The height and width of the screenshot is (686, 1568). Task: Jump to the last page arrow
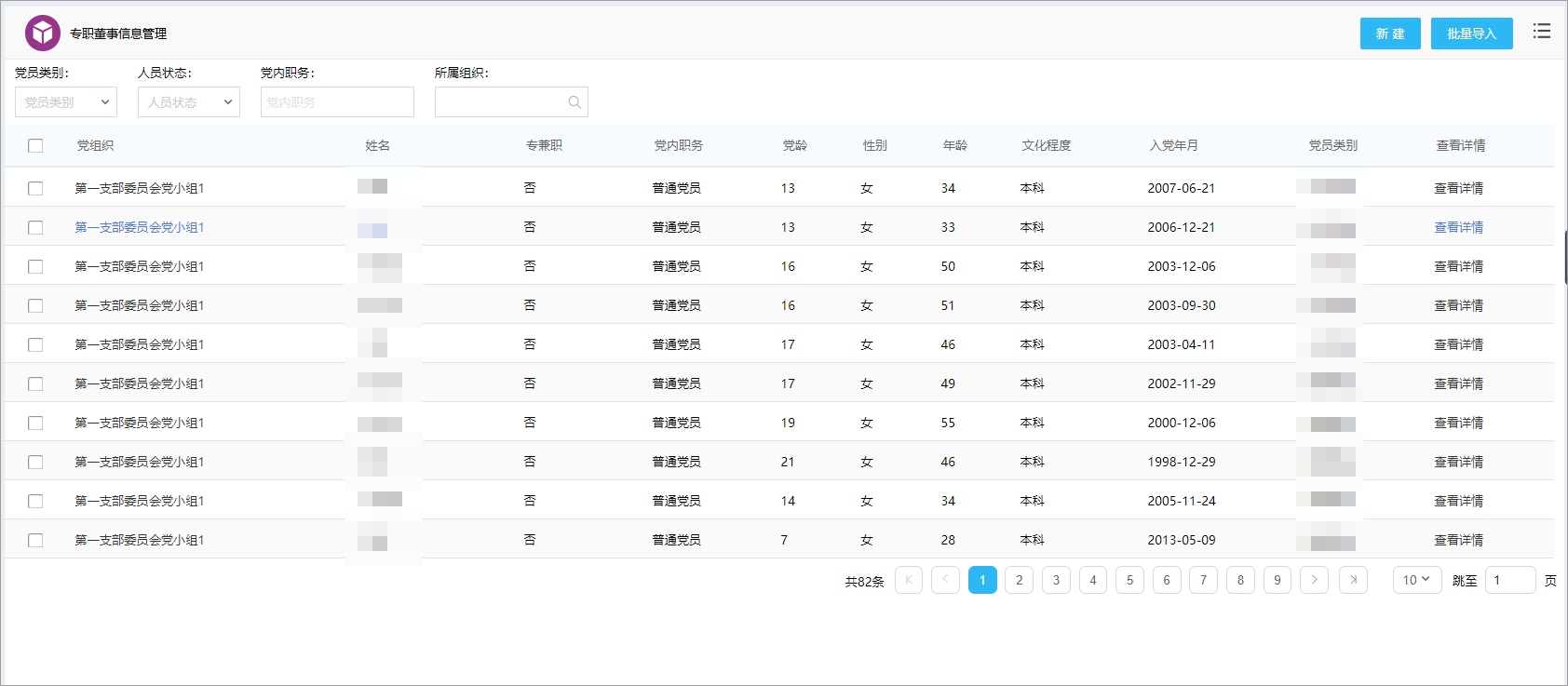(1353, 580)
